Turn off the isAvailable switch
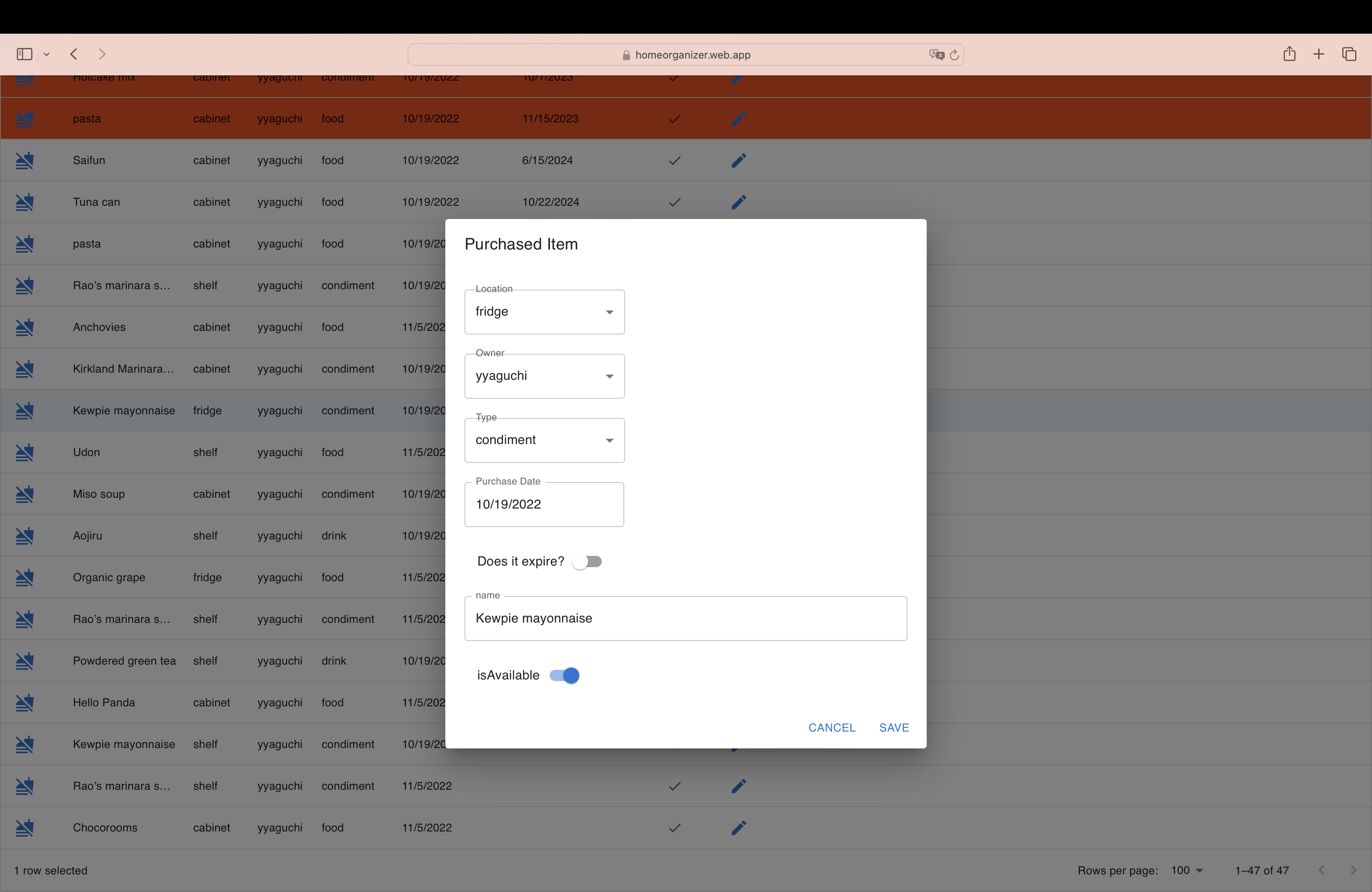The height and width of the screenshot is (892, 1372). click(x=564, y=675)
